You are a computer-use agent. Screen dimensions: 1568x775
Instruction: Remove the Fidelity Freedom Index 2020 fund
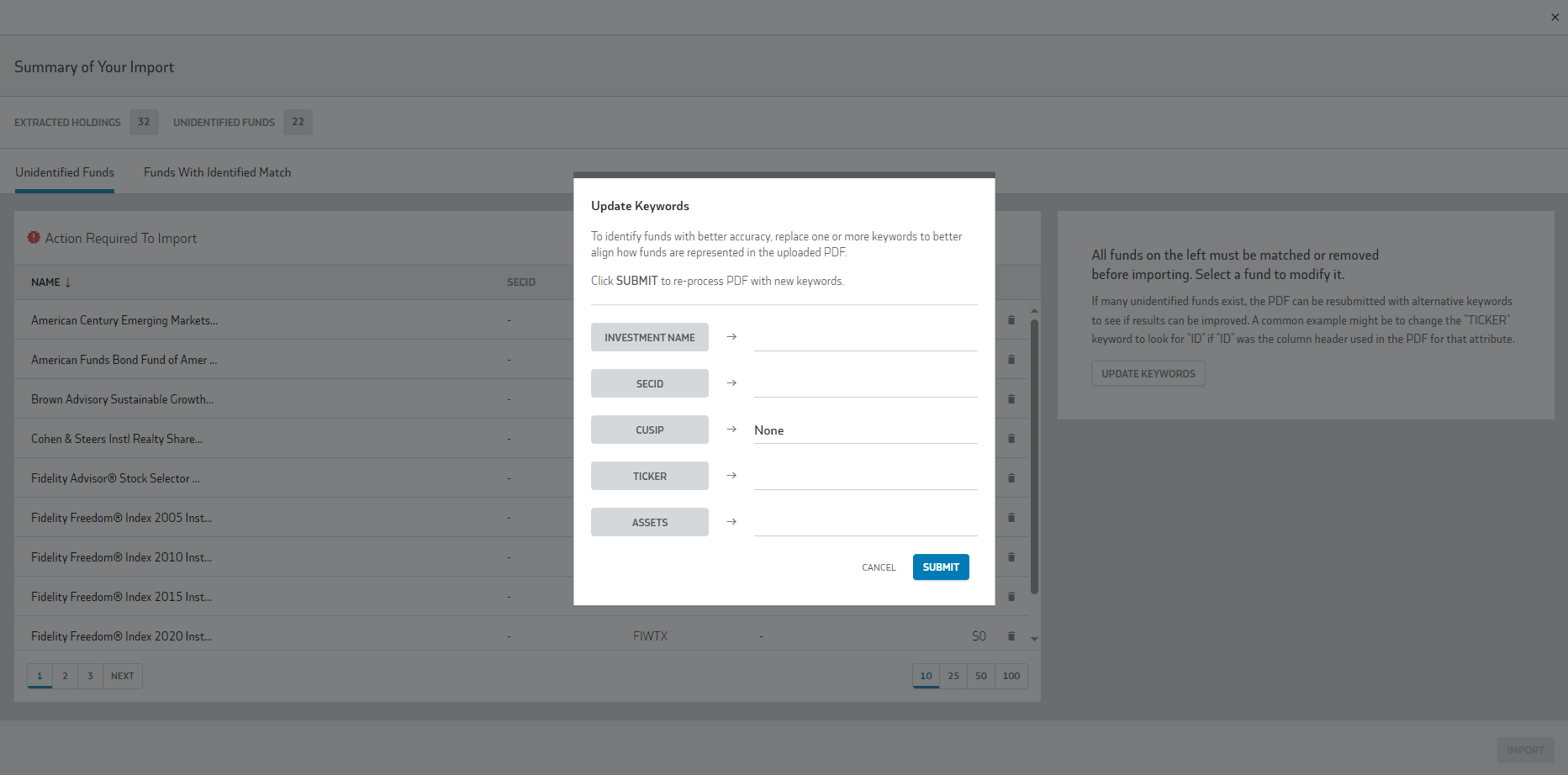click(1011, 636)
